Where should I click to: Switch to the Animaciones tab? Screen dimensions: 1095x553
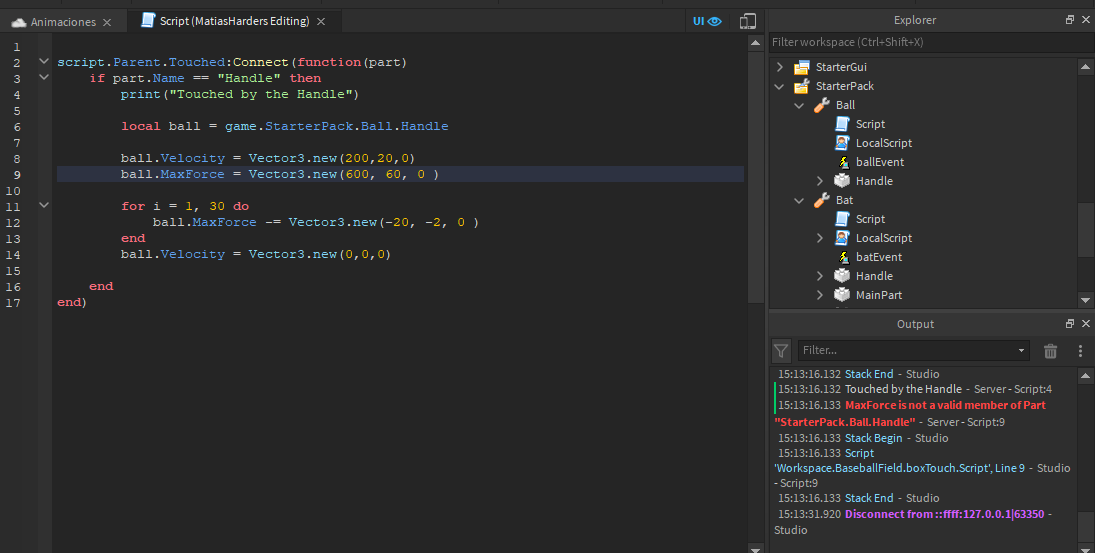click(x=63, y=22)
